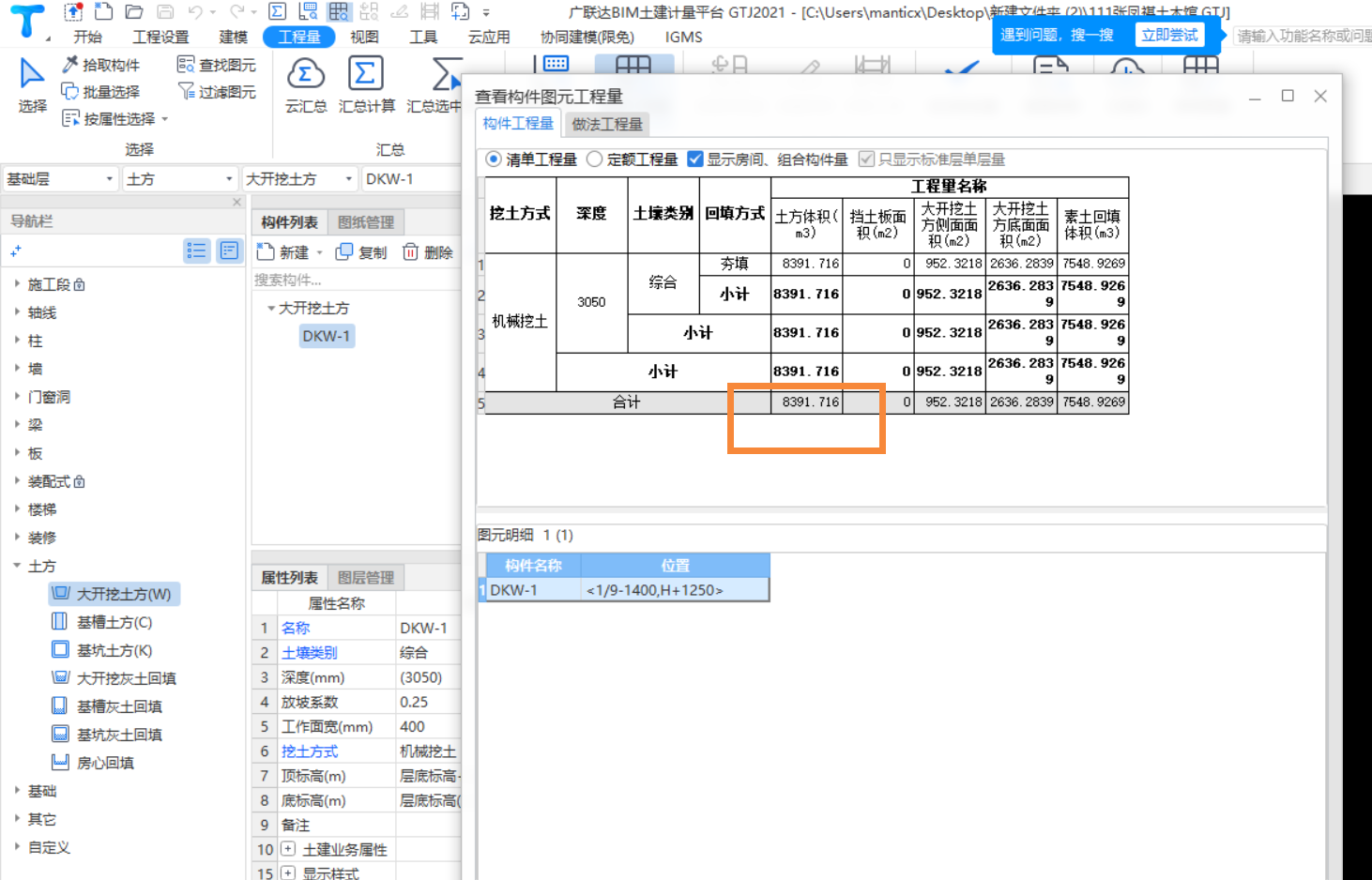The width and height of the screenshot is (1372, 880).
Task: Switch navigation bar to detail view icon
Action: click(229, 250)
